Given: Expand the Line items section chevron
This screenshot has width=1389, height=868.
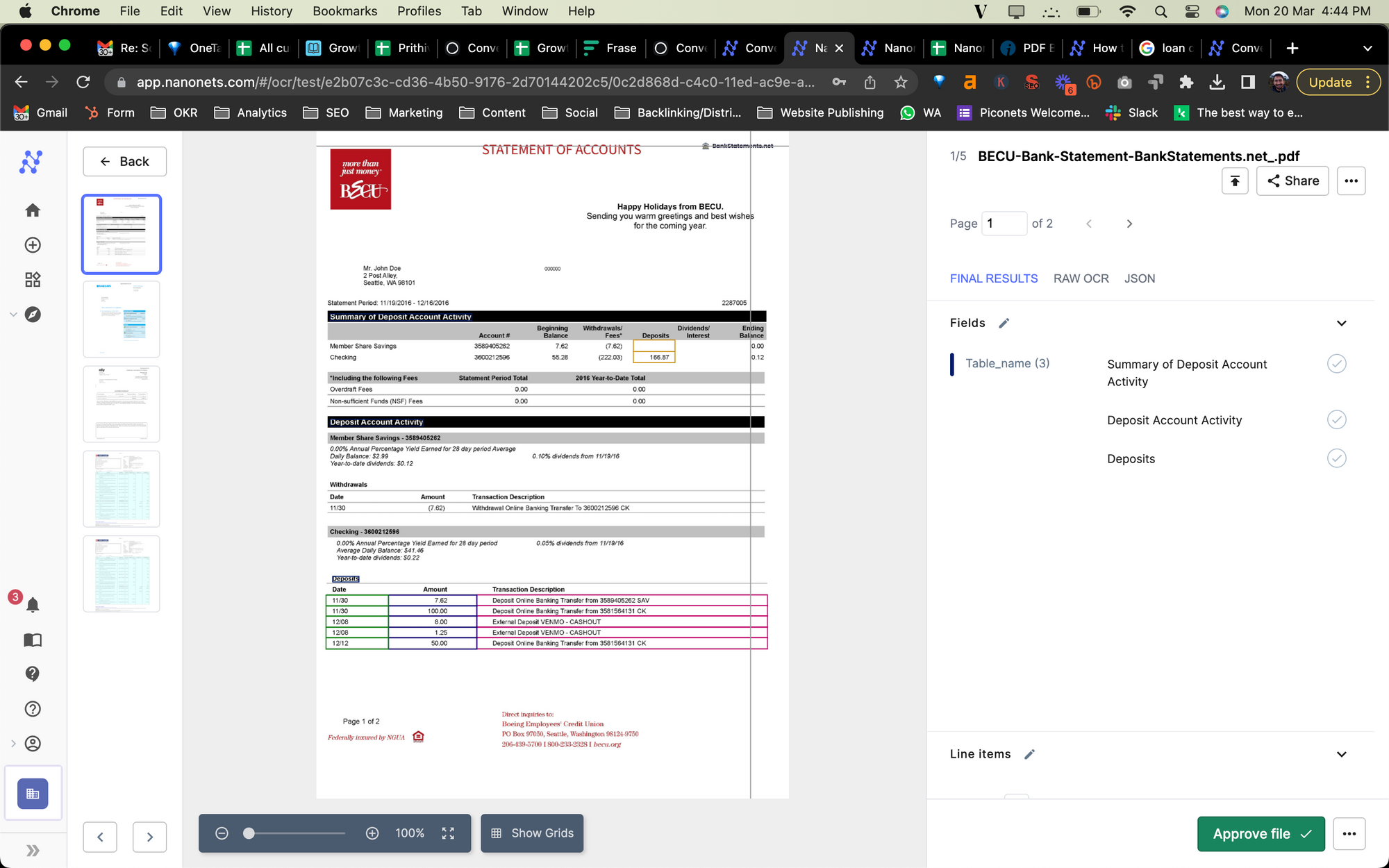Looking at the screenshot, I should pos(1341,754).
